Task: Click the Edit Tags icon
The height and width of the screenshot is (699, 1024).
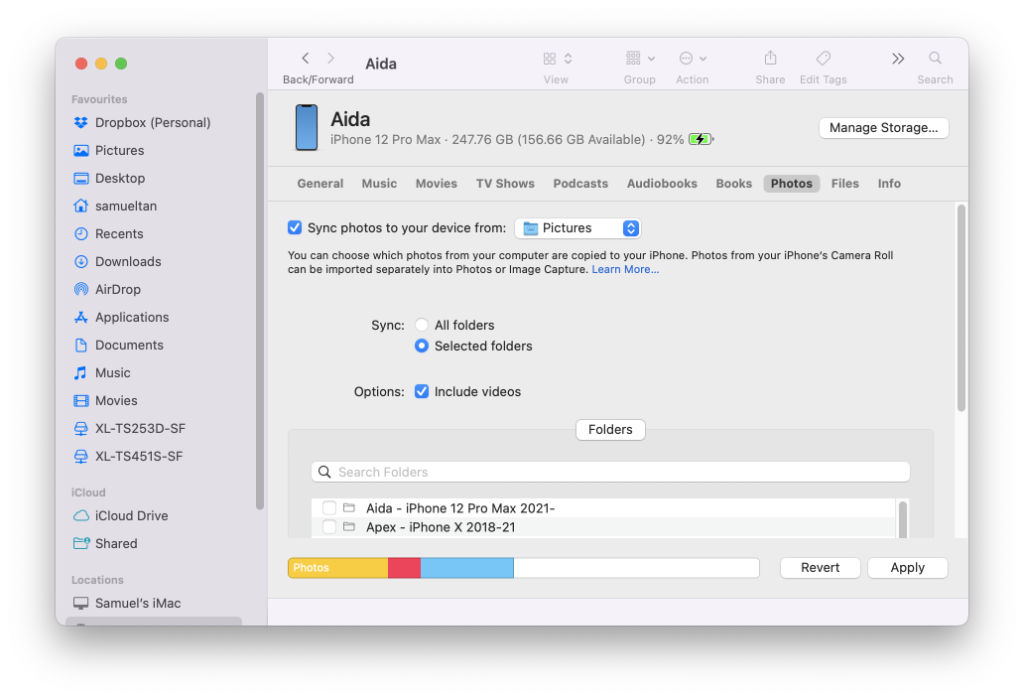Action: pos(823,59)
